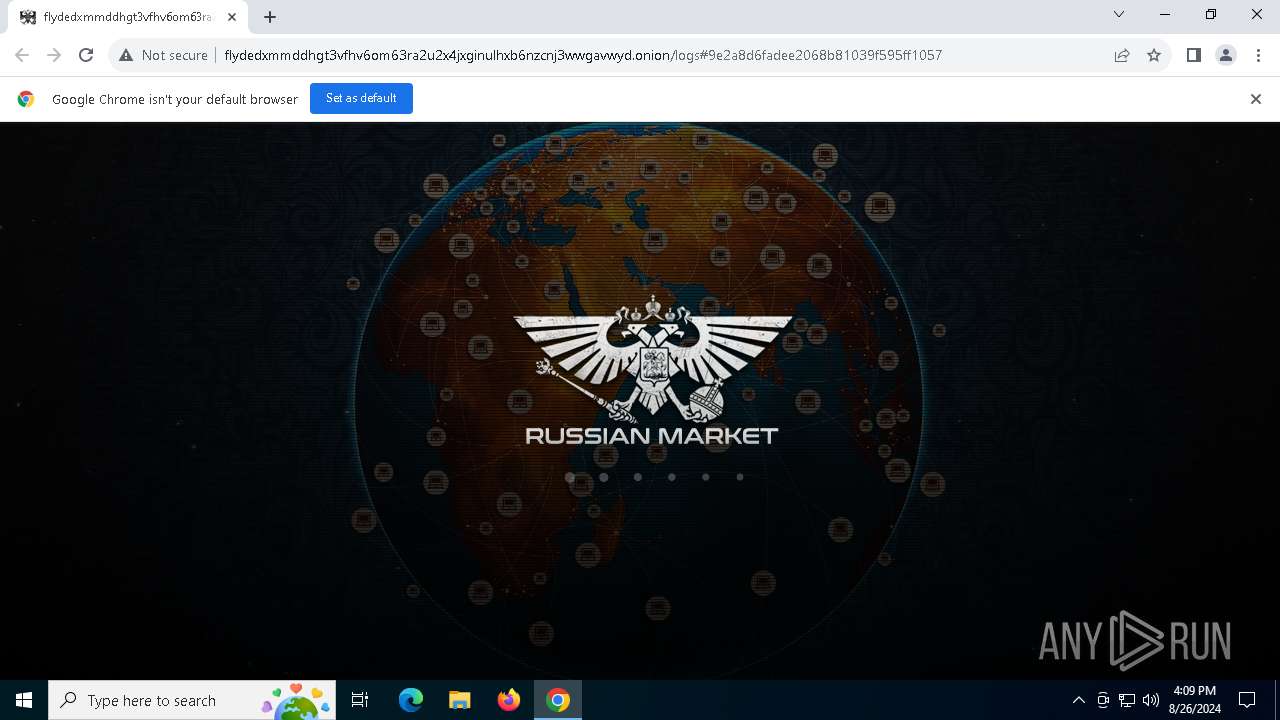The image size is (1280, 720).
Task: Switch to Chrome in taskbar
Action: [558, 700]
